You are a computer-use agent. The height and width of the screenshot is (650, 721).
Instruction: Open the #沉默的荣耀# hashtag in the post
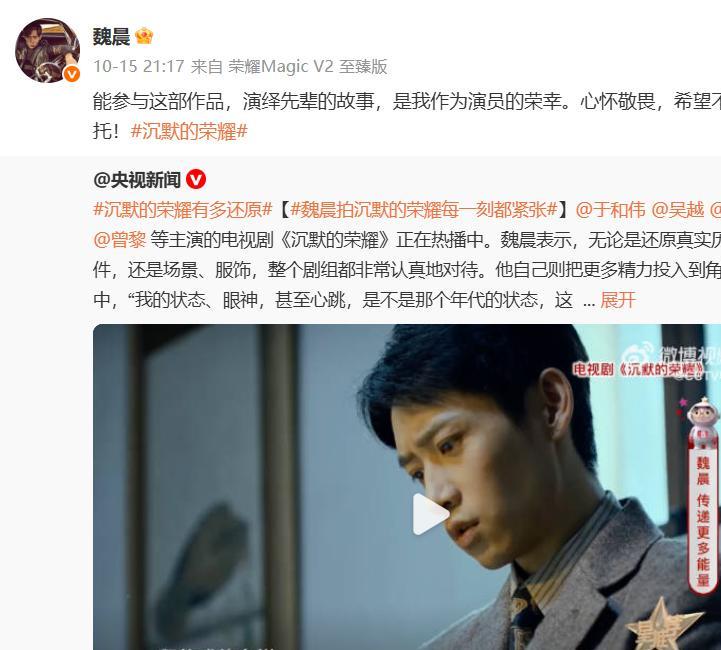pos(189,131)
